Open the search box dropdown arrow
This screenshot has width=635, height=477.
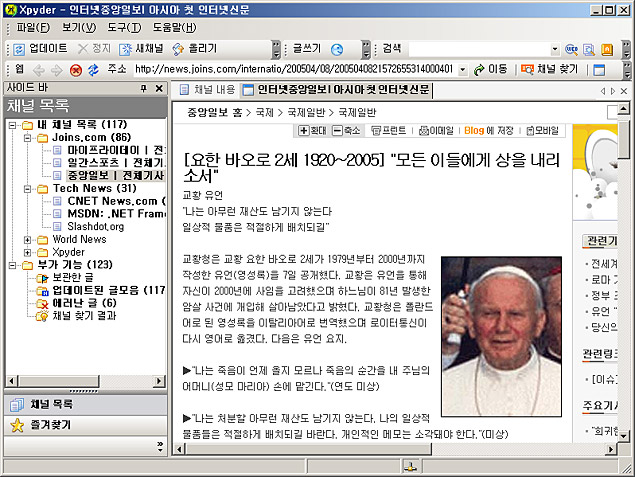(x=555, y=49)
